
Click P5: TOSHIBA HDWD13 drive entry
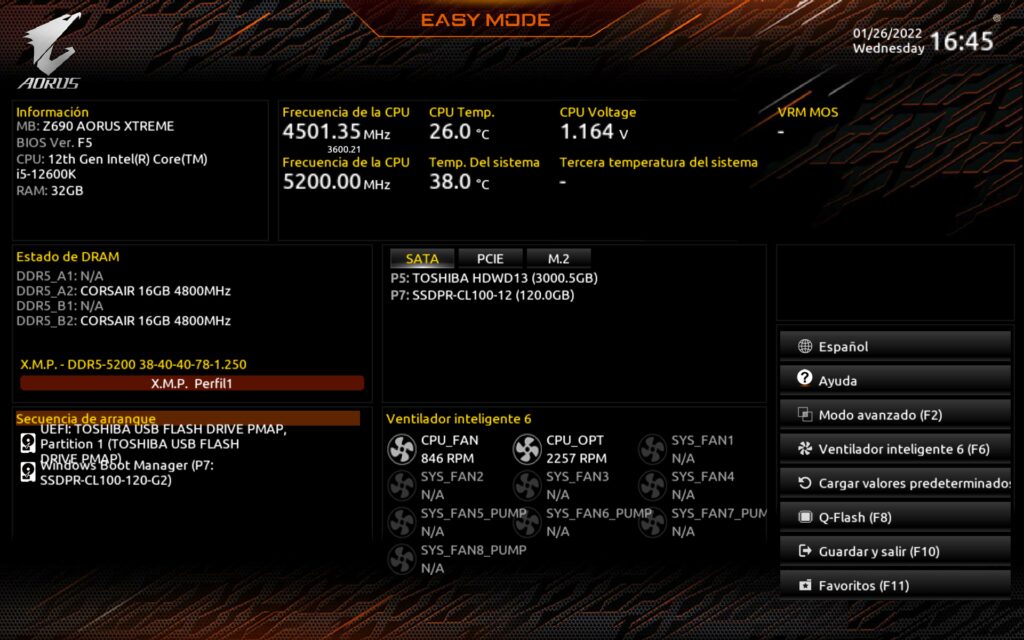tap(494, 278)
